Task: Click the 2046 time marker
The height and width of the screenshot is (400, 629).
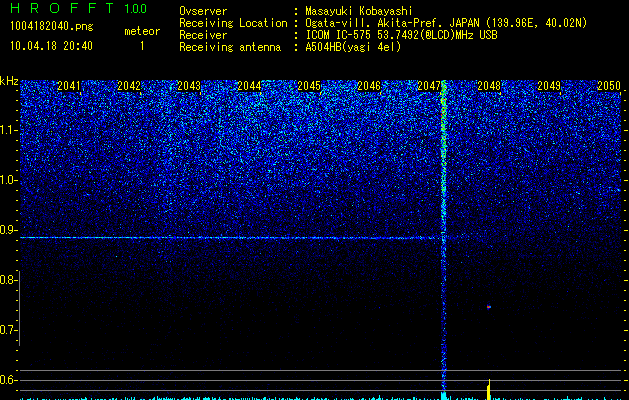Action: [x=369, y=86]
